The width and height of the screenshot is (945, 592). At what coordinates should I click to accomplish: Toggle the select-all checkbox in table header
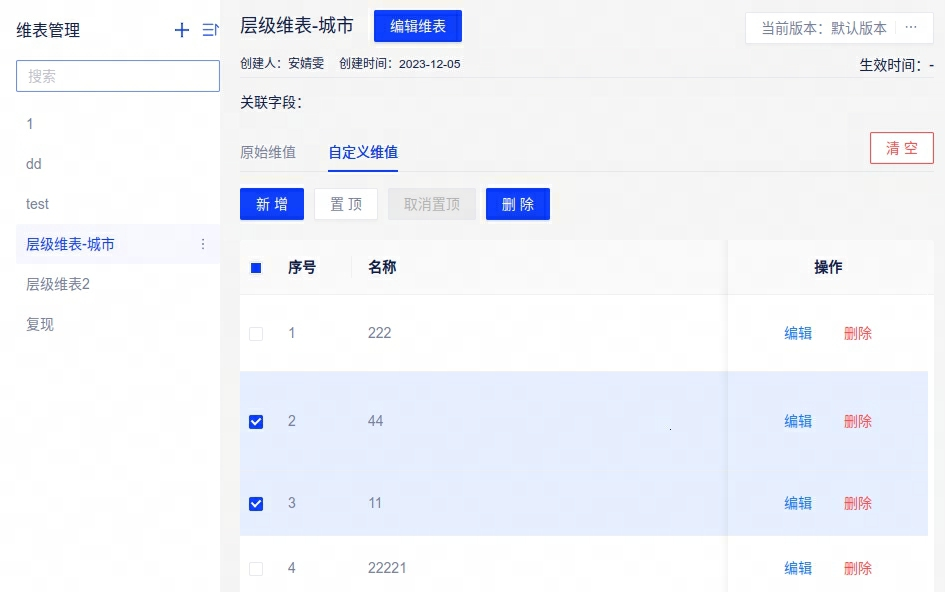[x=256, y=268]
